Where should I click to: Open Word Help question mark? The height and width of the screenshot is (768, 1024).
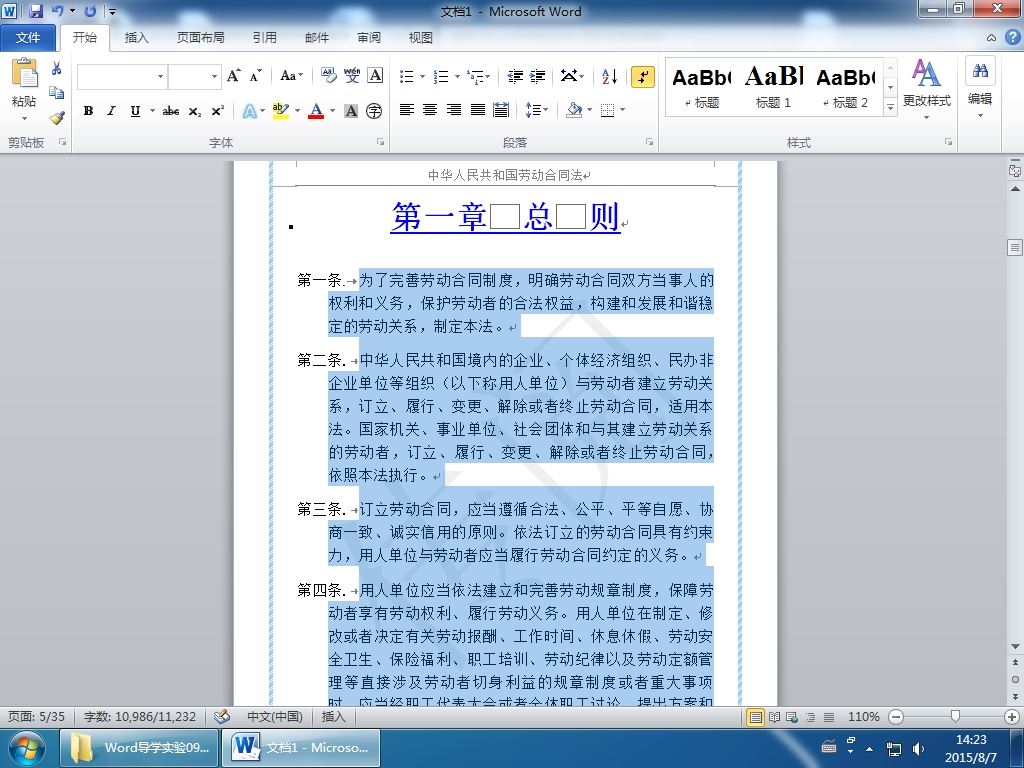point(1012,37)
